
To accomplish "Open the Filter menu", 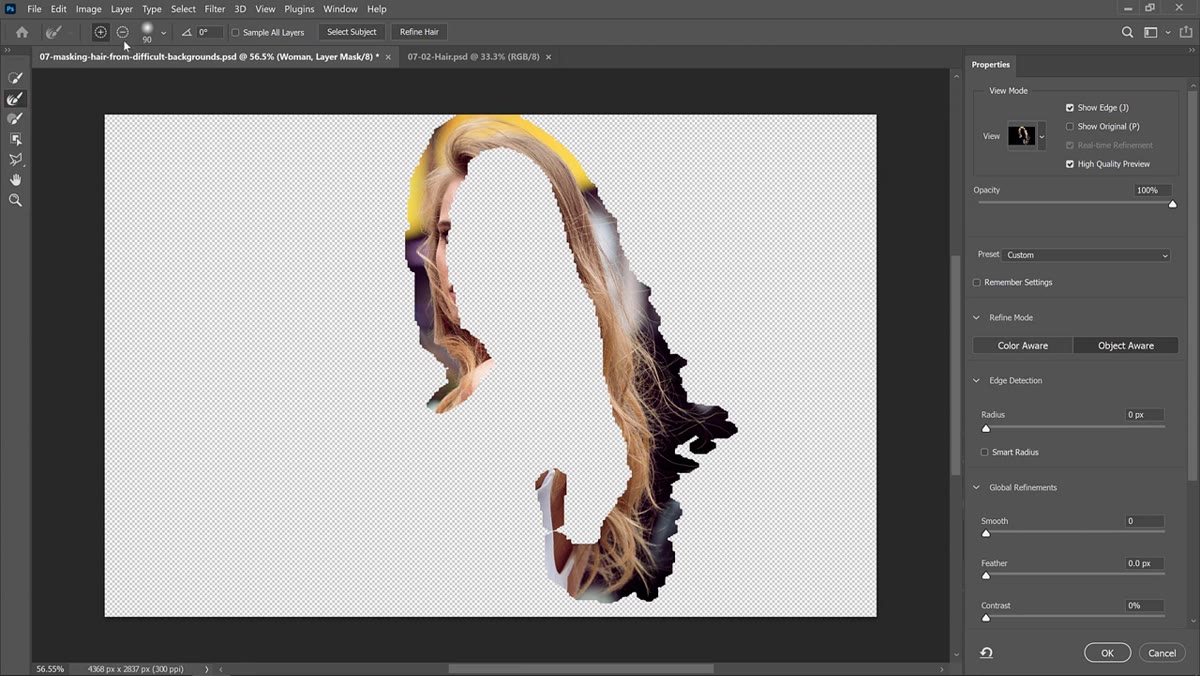I will point(215,9).
